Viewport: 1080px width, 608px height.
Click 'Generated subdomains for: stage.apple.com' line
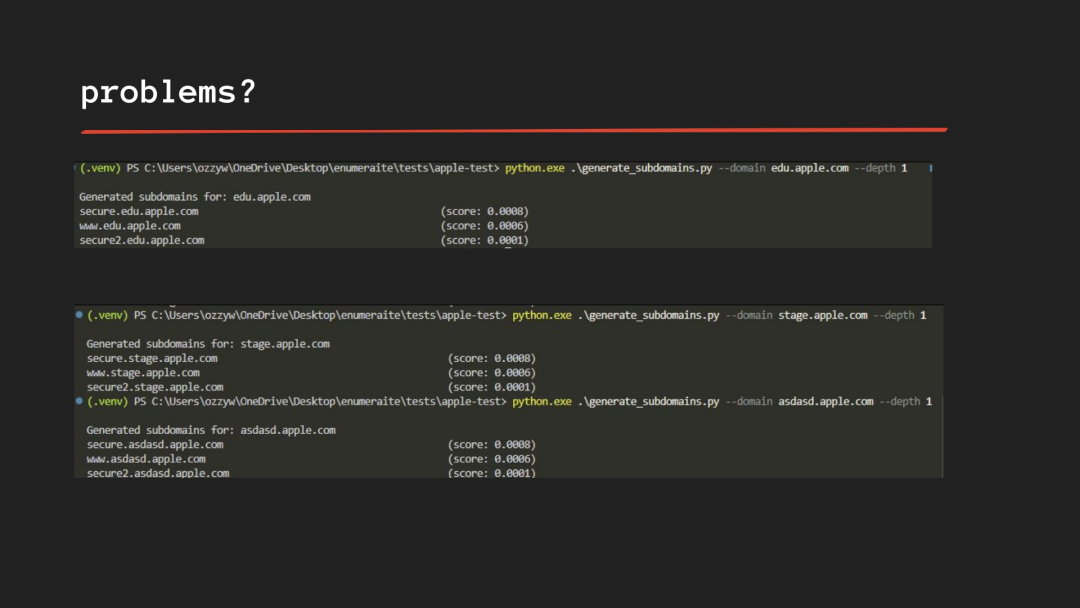click(208, 344)
